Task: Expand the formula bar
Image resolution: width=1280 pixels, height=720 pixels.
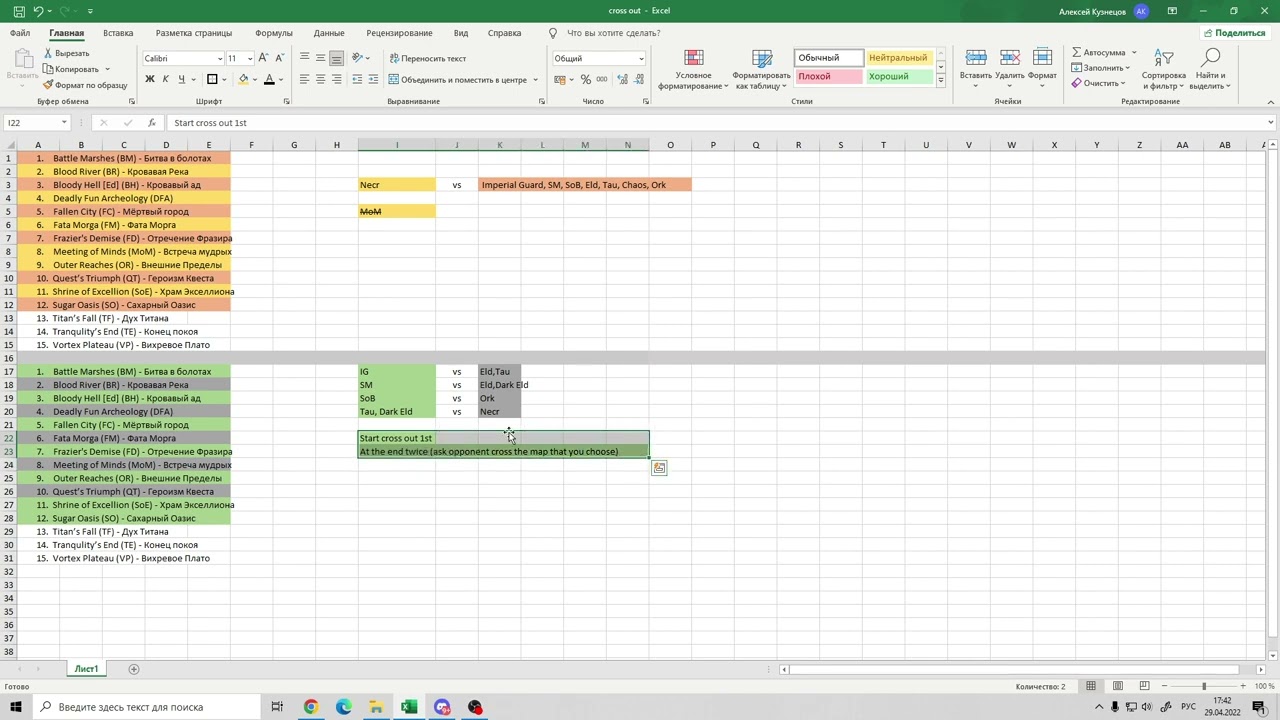Action: point(1270,123)
